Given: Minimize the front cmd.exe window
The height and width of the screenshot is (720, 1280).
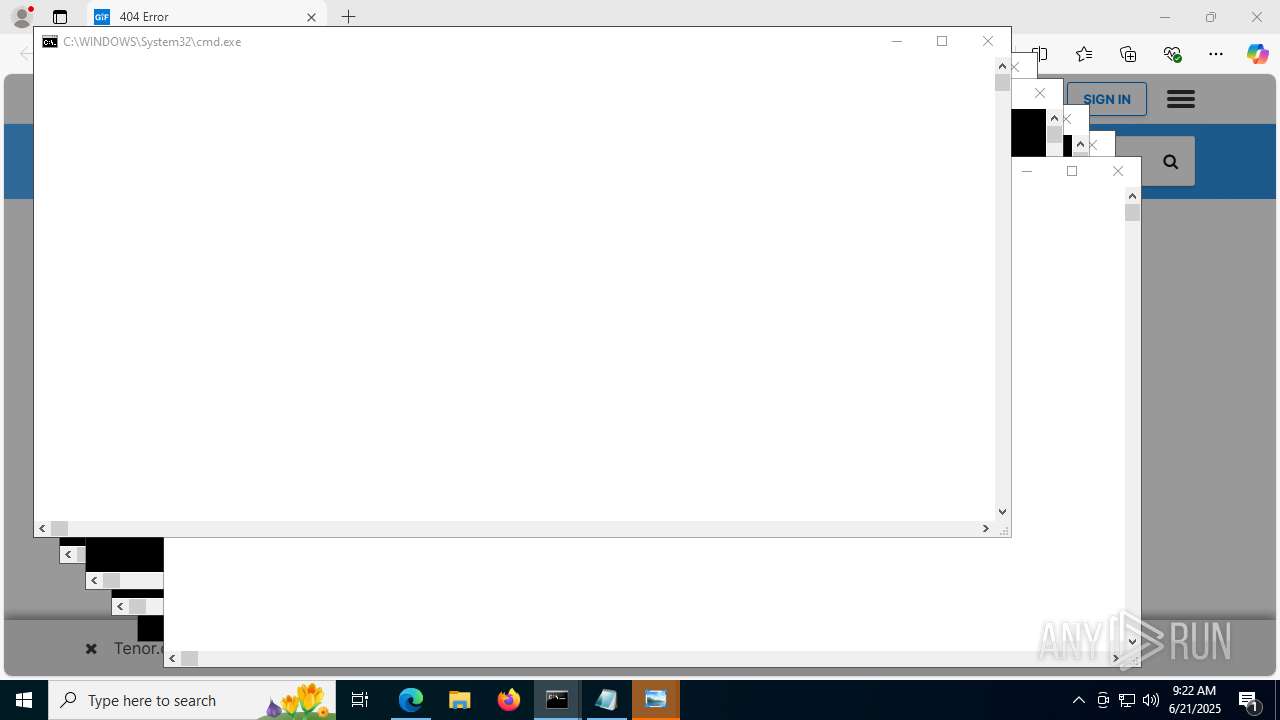Looking at the screenshot, I should click(896, 41).
